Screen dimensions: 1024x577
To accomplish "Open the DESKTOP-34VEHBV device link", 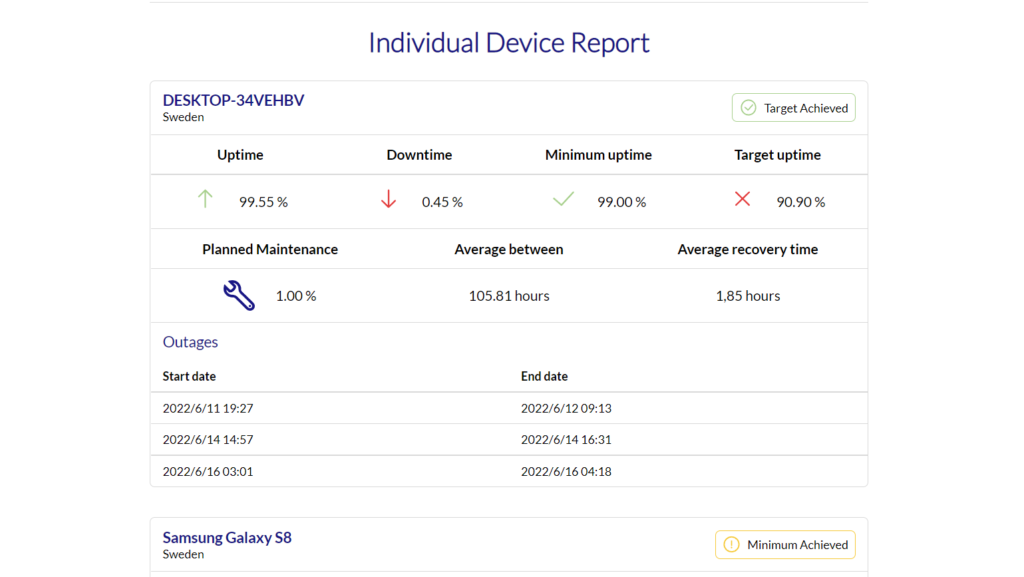I will [x=233, y=100].
